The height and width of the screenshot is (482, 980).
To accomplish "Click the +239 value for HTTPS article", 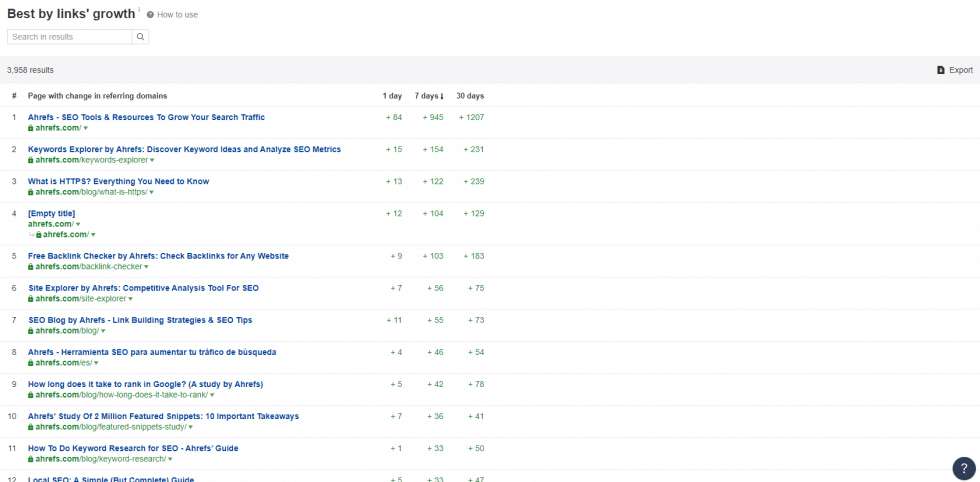I will 473,181.
